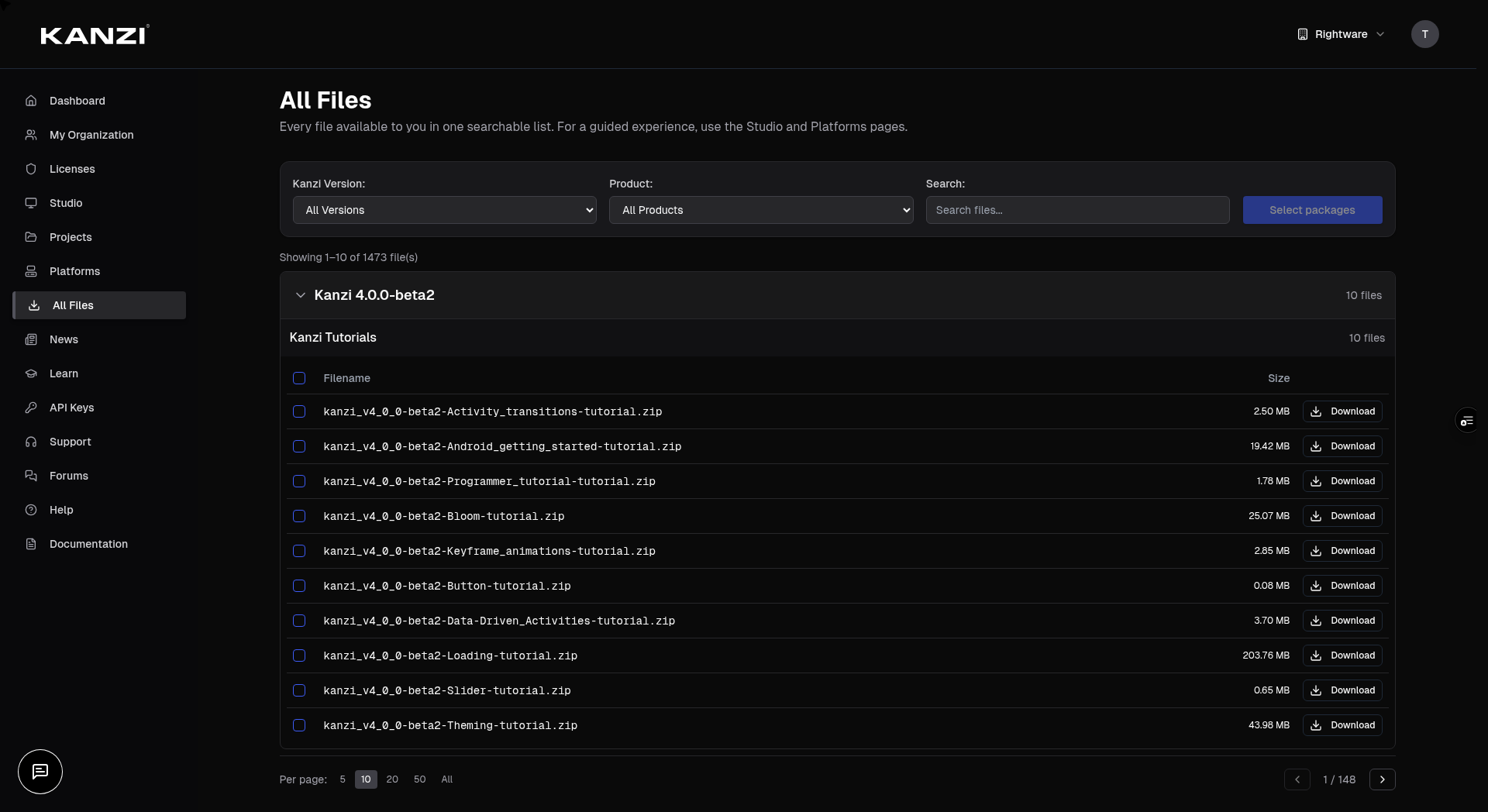Viewport: 1488px width, 812px height.
Task: Click the Platforms server icon
Action: click(31, 271)
